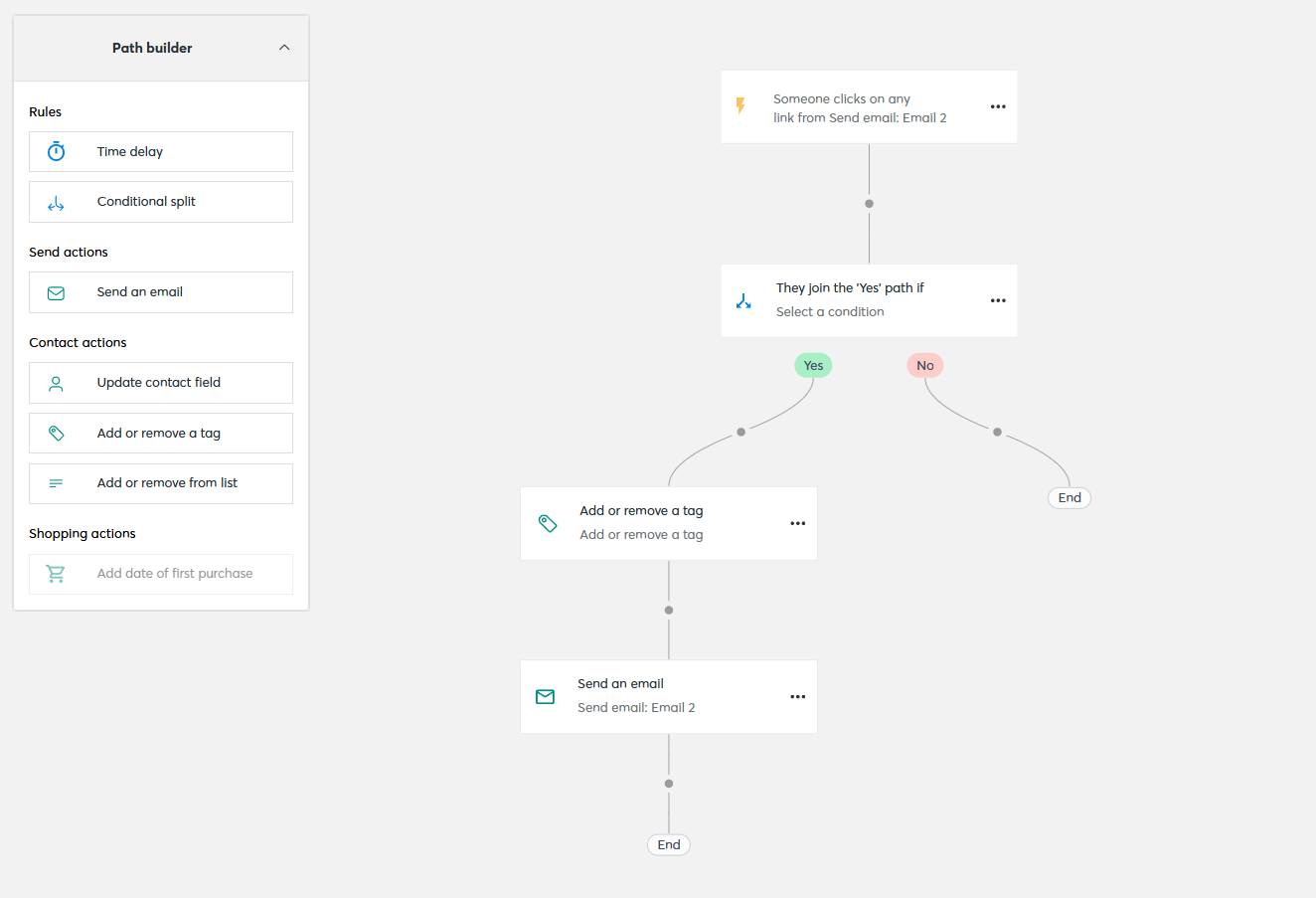Viewport: 1316px width, 898px height.
Task: Click the End marker on the No branch
Action: click(x=1069, y=498)
